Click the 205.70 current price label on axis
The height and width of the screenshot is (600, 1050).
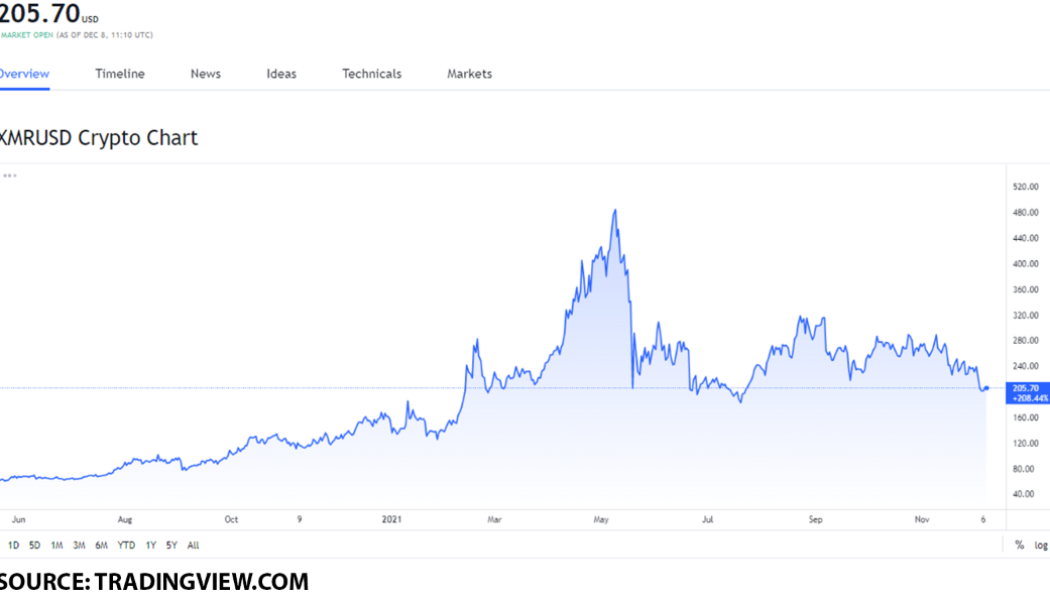click(x=1026, y=387)
